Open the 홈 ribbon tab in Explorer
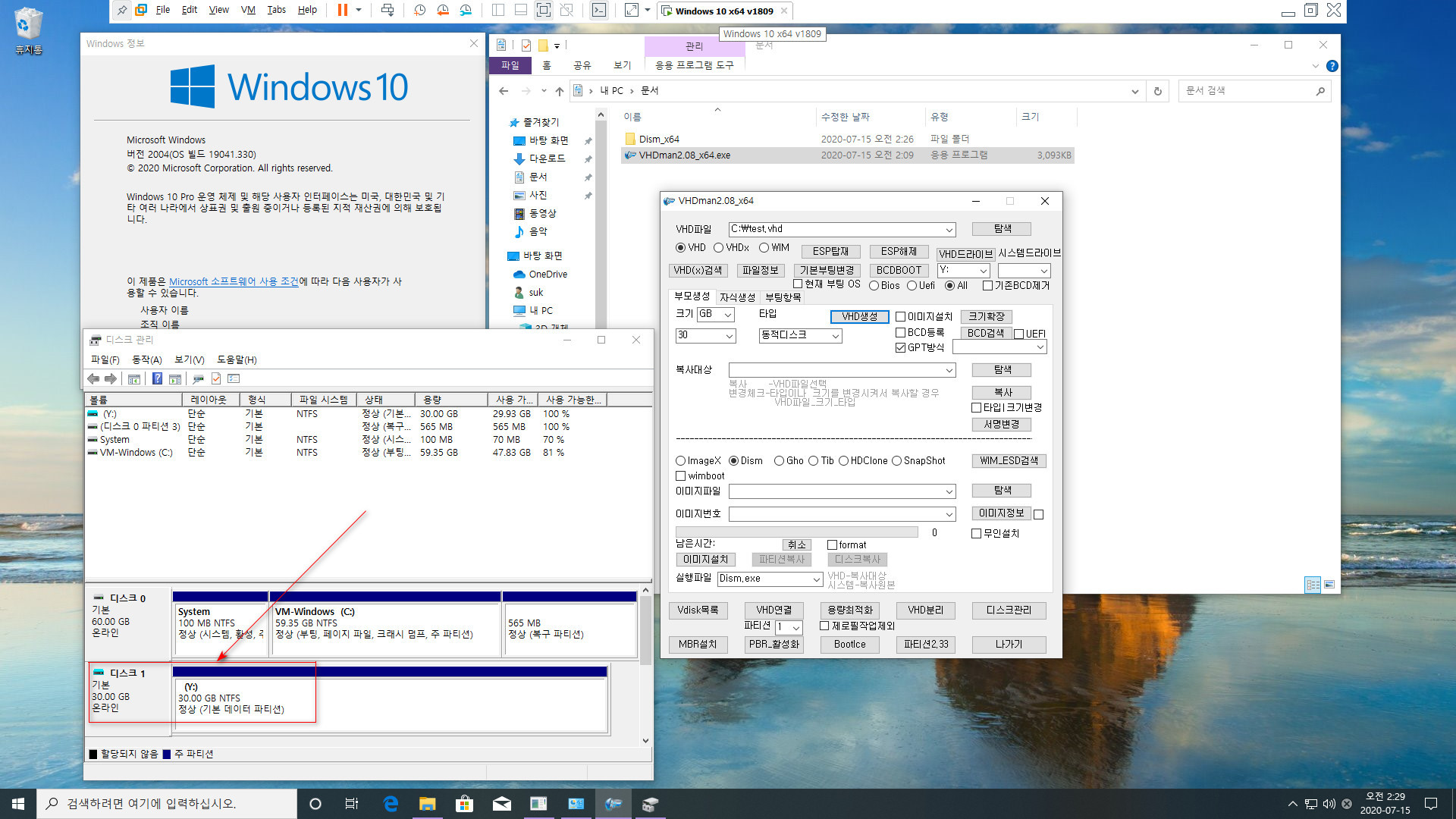 tap(546, 66)
